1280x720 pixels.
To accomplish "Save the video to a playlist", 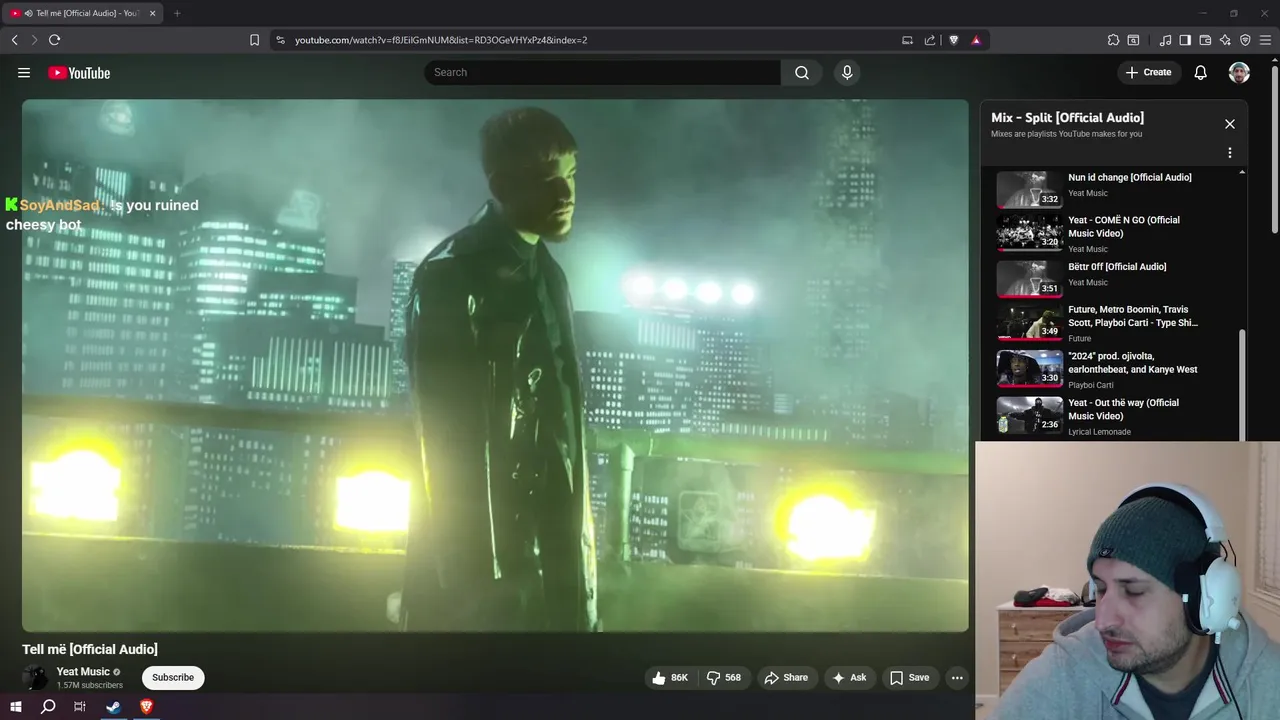I will click(910, 677).
